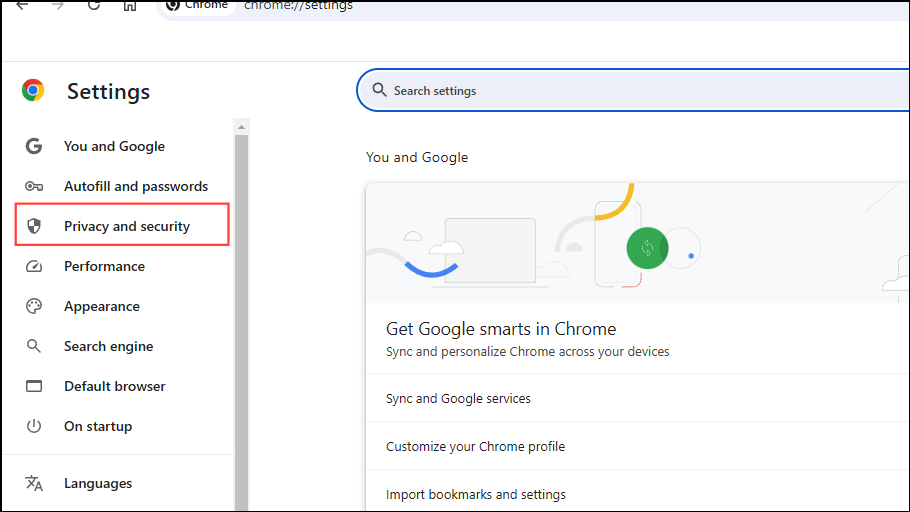
Task: Click the Chrome site chip in address bar
Action: tap(197, 6)
